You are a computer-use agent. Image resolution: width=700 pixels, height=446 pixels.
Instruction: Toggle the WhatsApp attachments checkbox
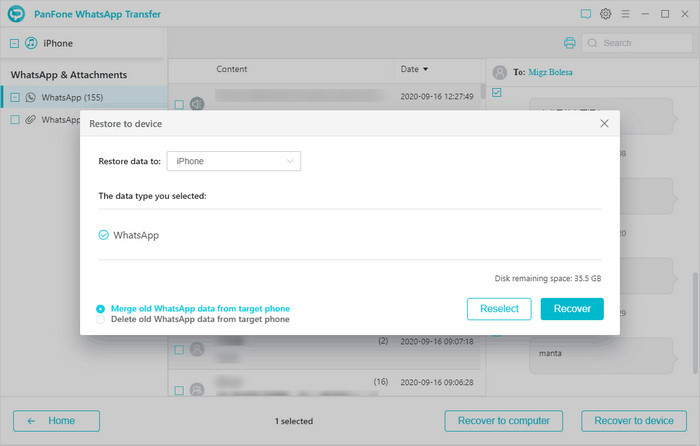tap(15, 120)
